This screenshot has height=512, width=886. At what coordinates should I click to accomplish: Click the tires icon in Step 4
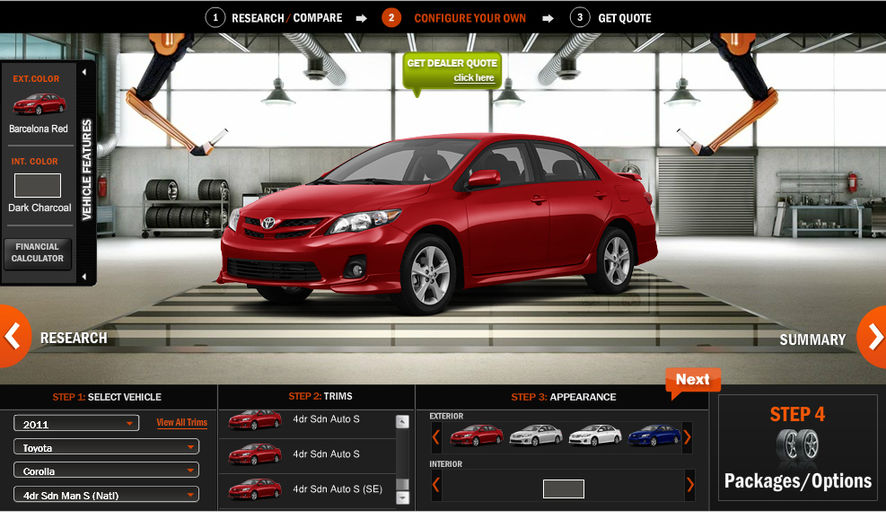(797, 446)
